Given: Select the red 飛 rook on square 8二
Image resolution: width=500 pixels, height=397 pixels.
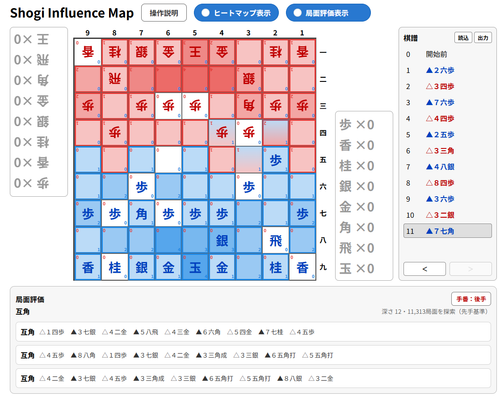Looking at the screenshot, I should pos(115,79).
